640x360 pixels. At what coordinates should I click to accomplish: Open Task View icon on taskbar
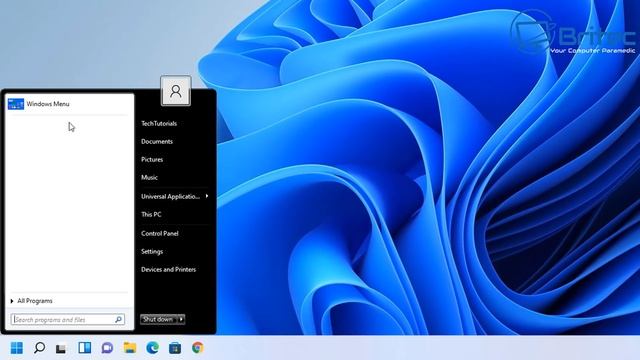61,348
